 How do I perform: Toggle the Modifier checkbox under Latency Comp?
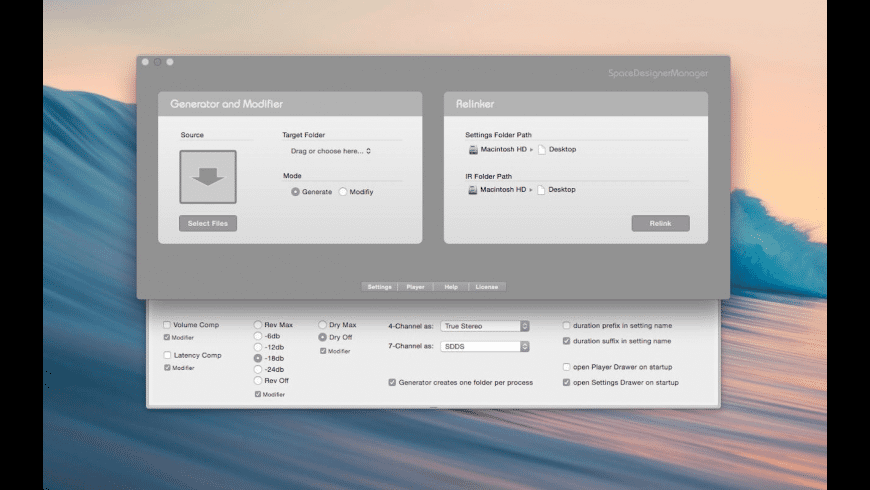(x=167, y=368)
